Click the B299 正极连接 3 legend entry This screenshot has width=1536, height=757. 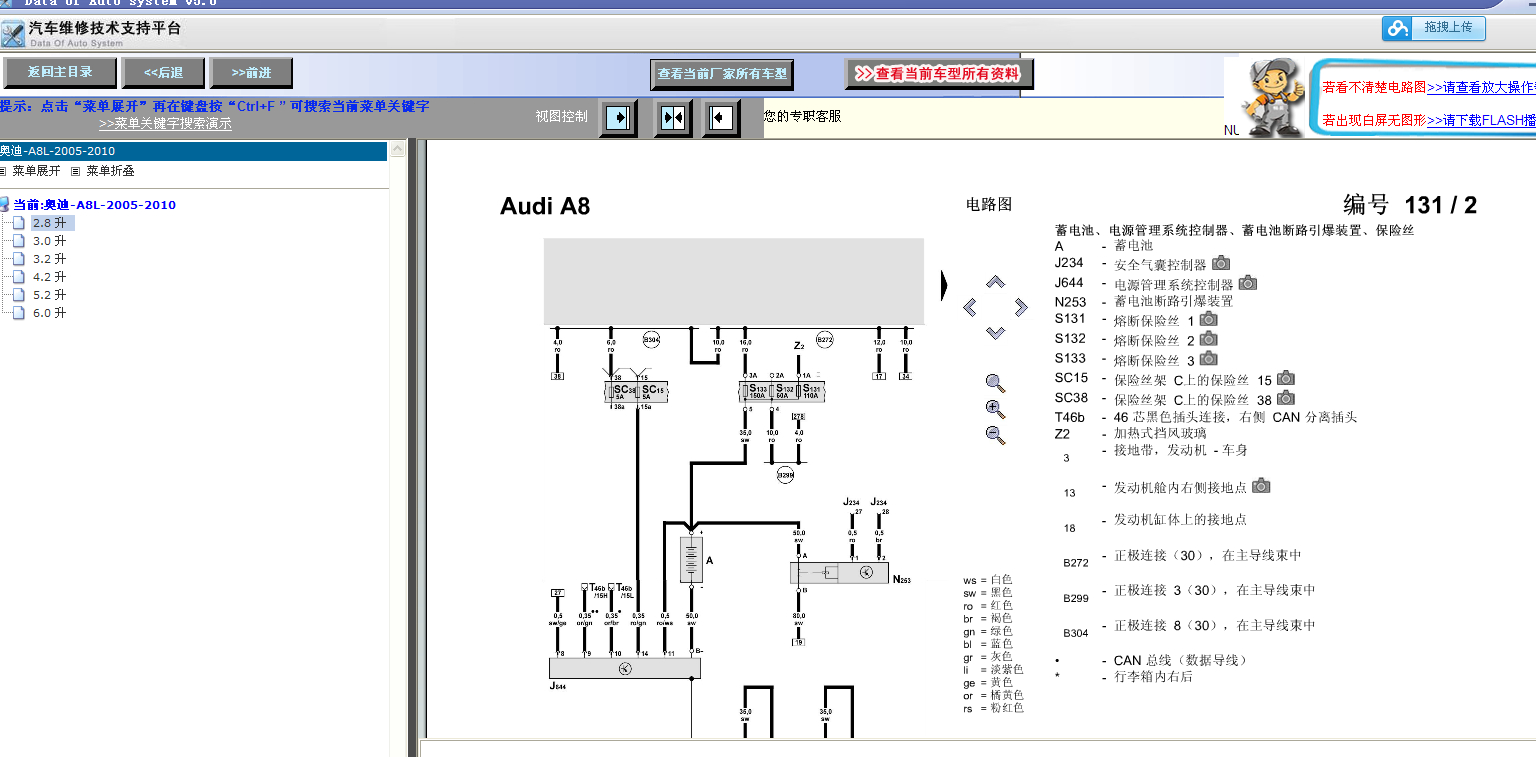point(1189,591)
